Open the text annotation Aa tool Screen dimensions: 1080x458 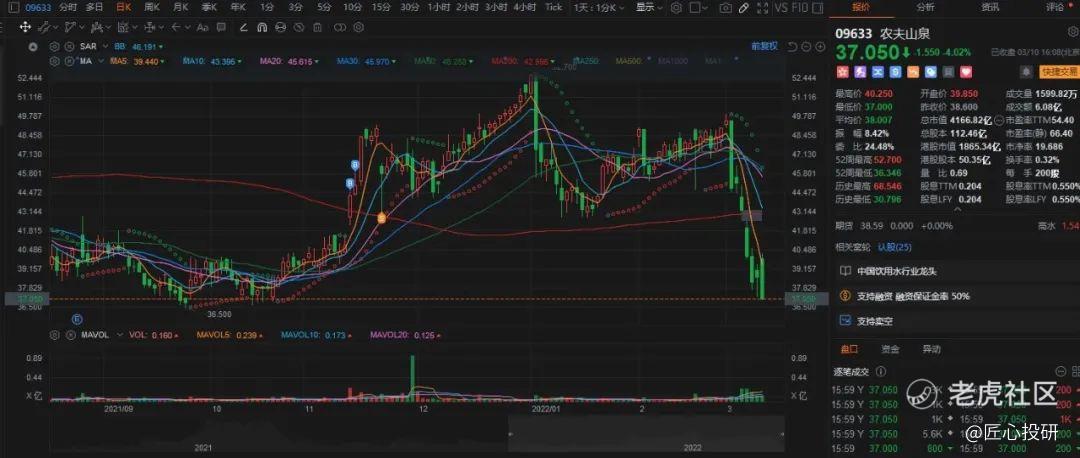pos(202,28)
